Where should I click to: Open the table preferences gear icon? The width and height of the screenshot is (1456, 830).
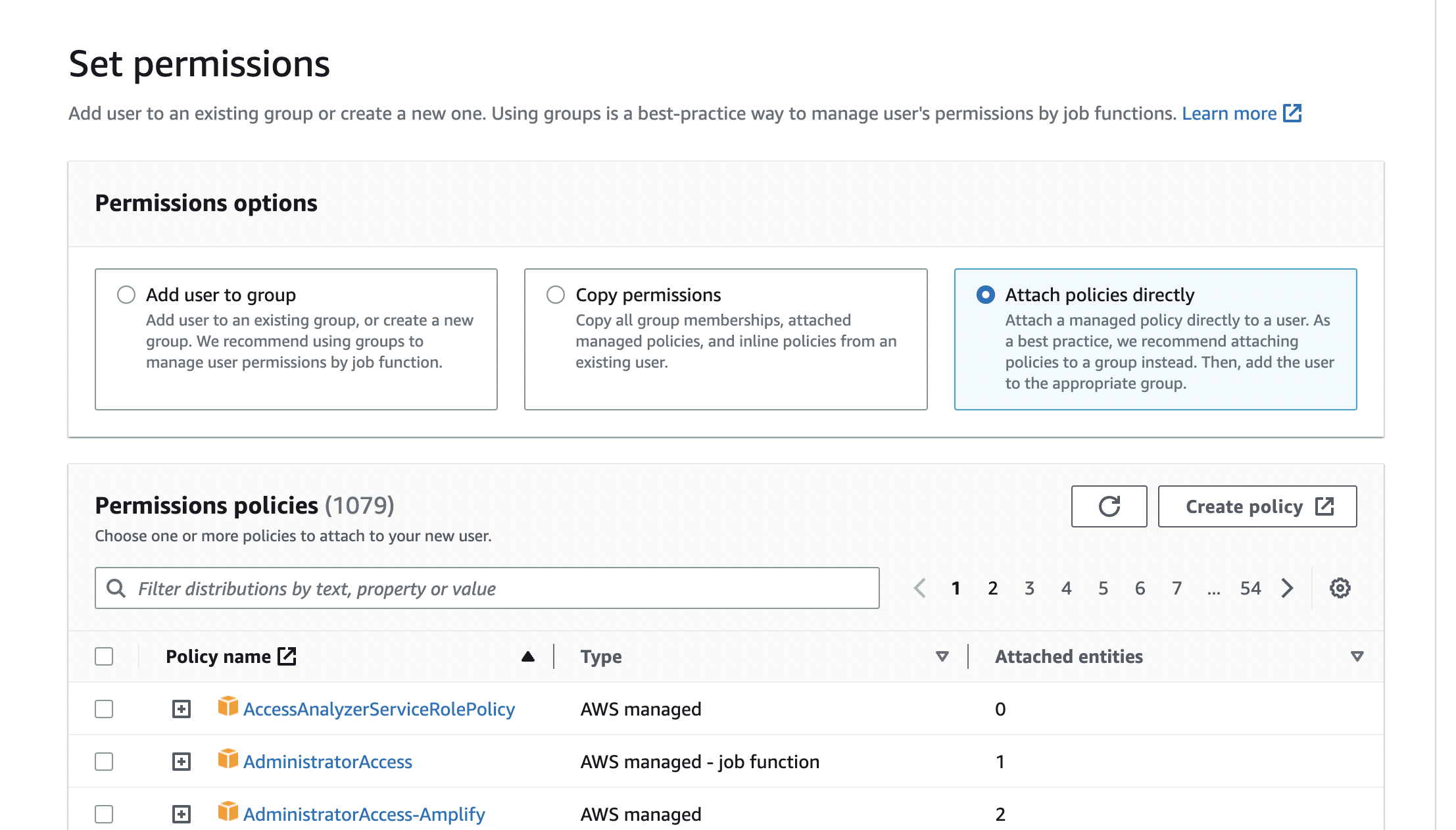click(1339, 587)
